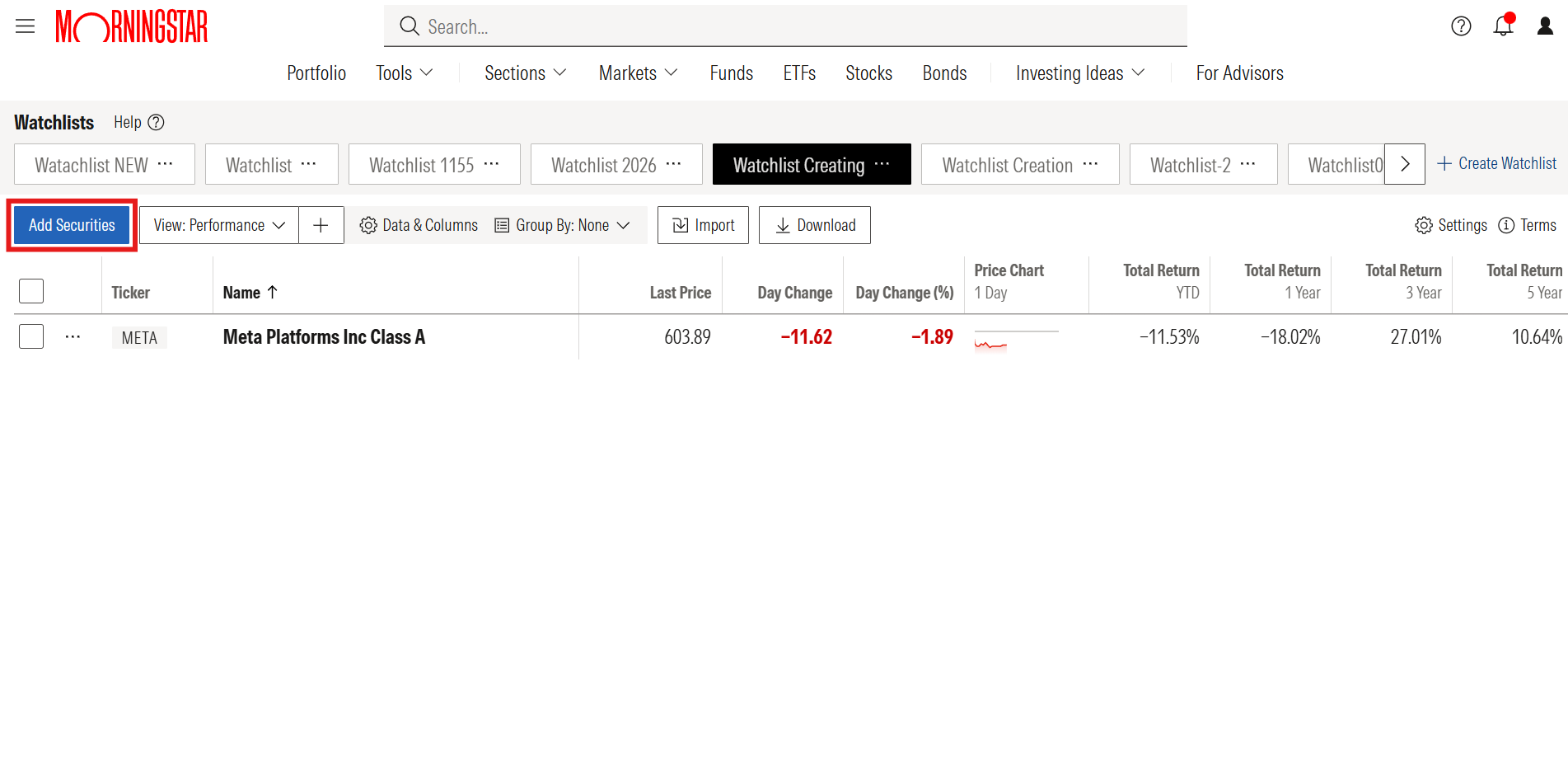1568x775 pixels.
Task: Click the Import button
Action: [703, 225]
